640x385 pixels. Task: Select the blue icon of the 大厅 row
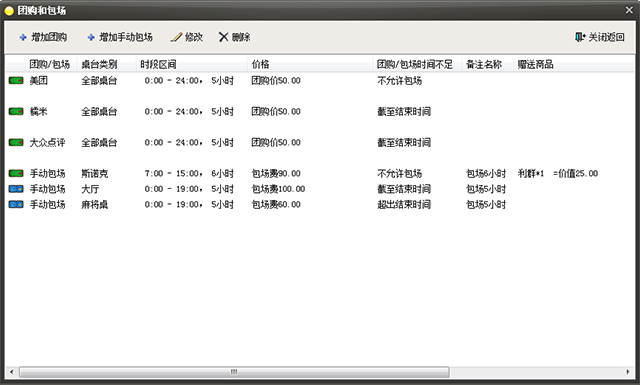(x=16, y=189)
